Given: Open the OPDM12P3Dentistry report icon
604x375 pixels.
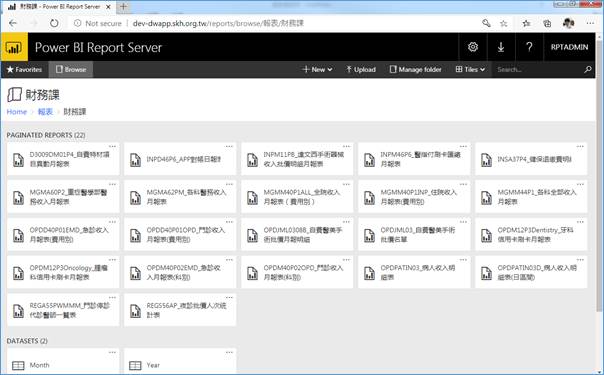Looking at the screenshot, I should point(486,235).
